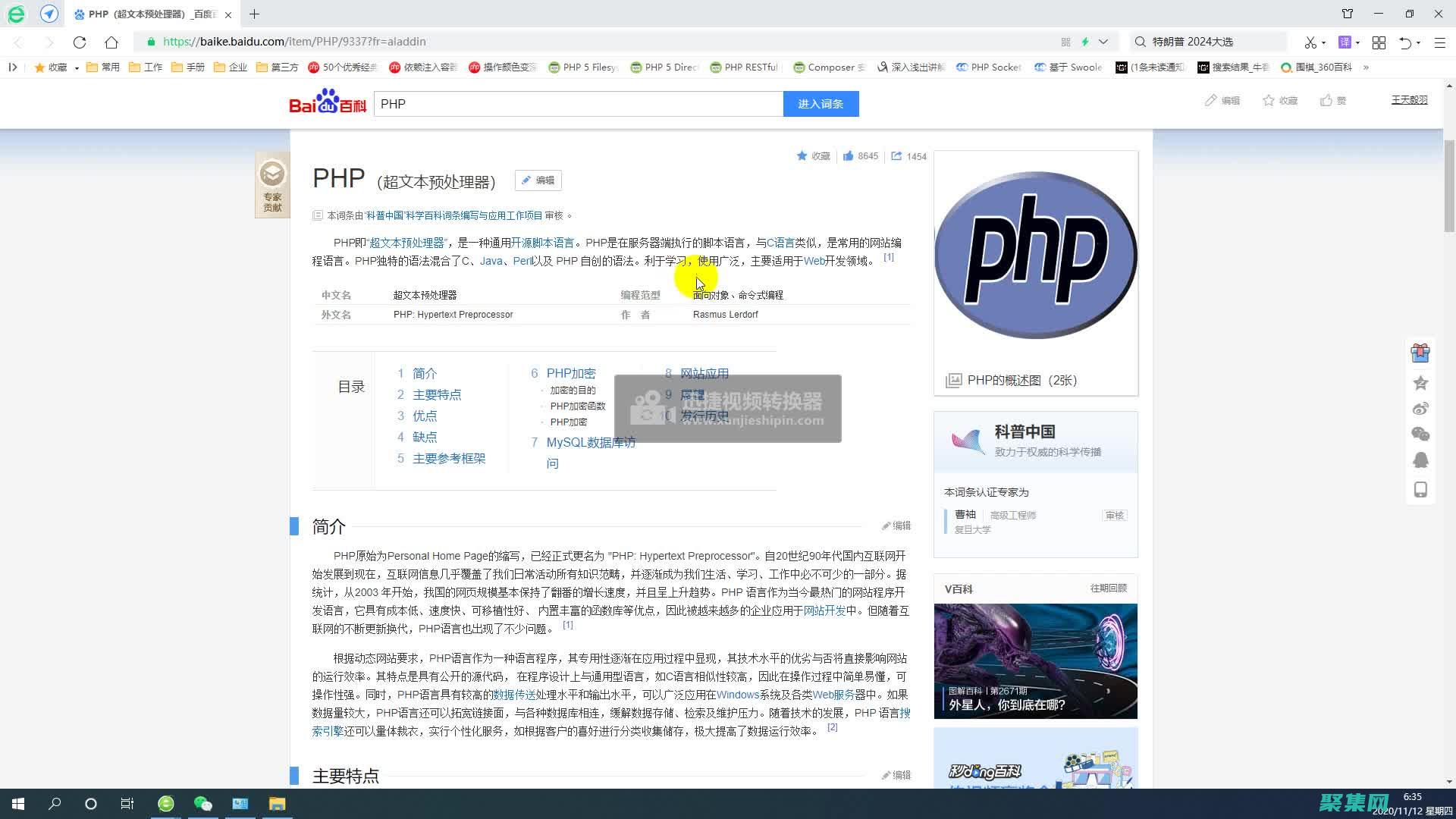
Task: Select the screenshot scissors tool
Action: pyautogui.click(x=1310, y=42)
